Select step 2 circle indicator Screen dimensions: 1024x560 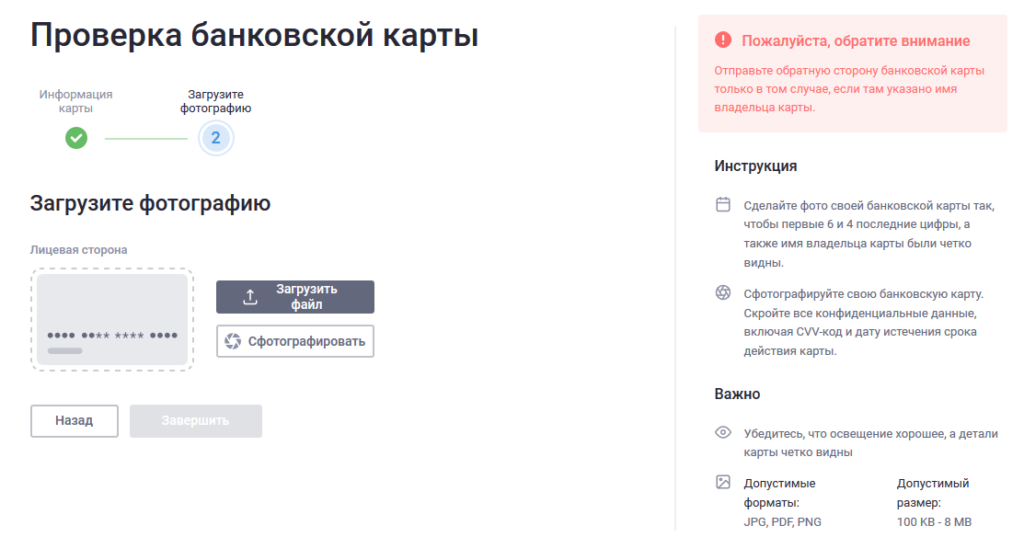[215, 138]
